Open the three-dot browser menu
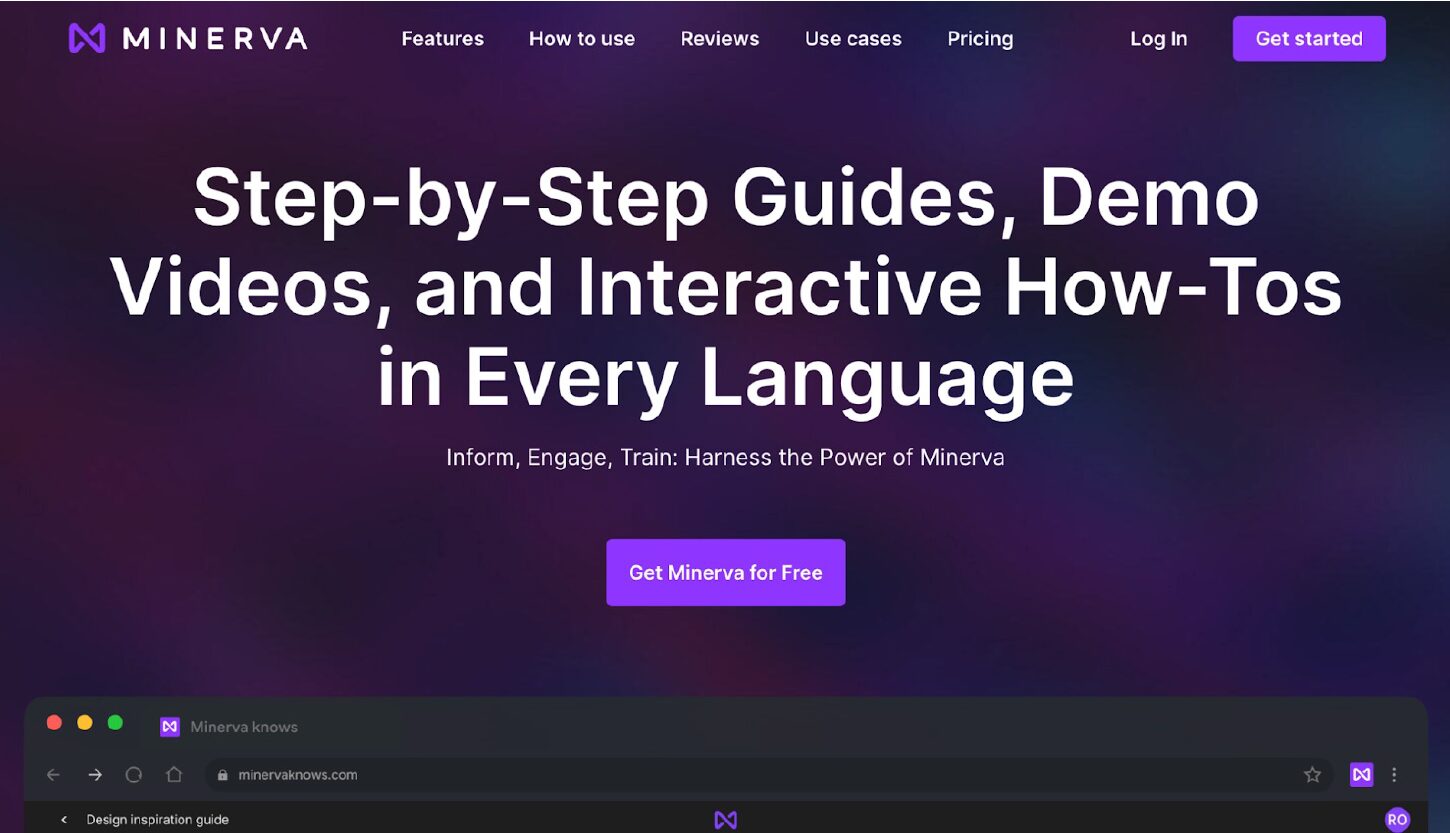Image resolution: width=1450 pixels, height=833 pixels. tap(1394, 775)
